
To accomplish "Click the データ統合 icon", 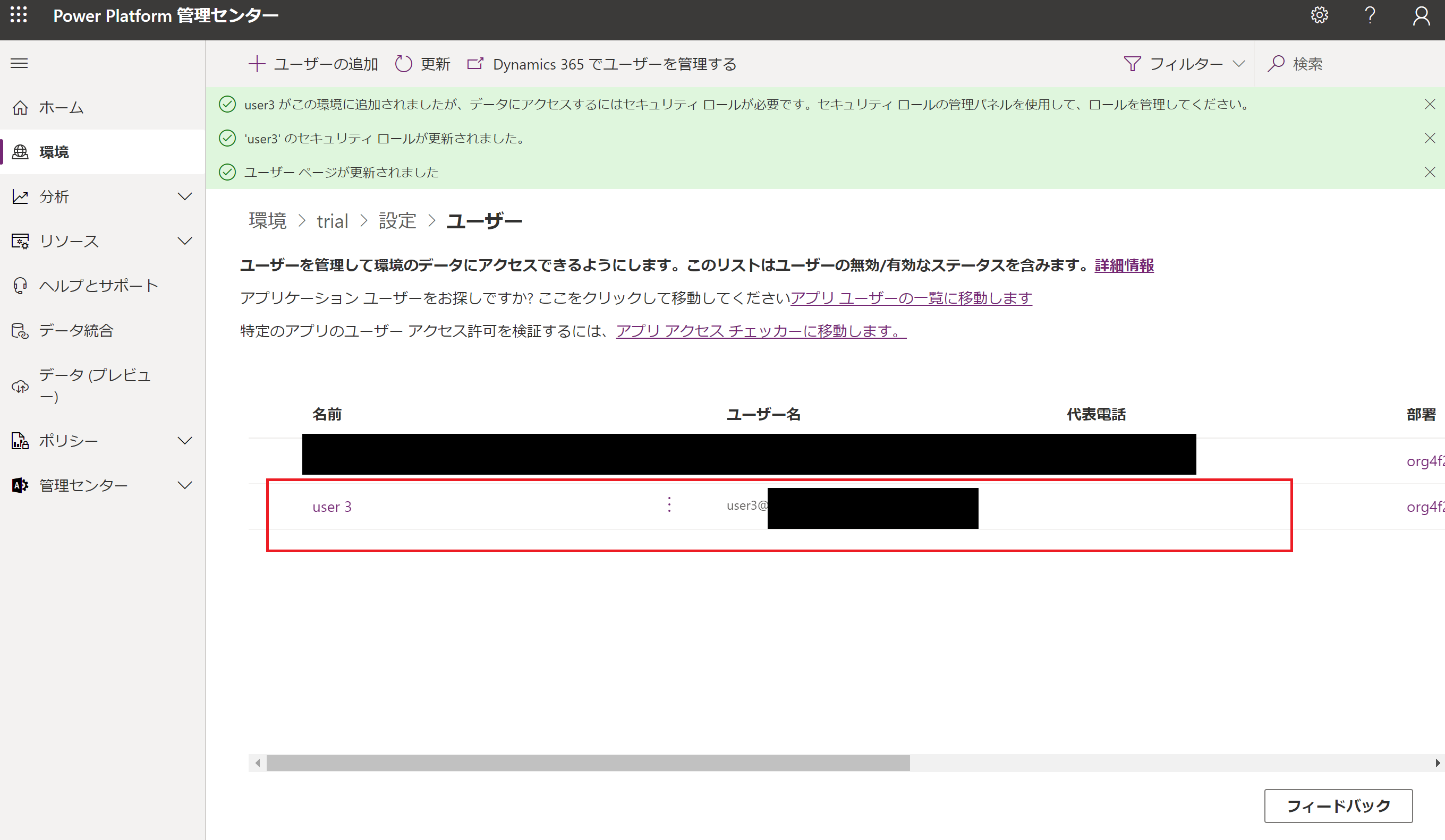I will (20, 330).
